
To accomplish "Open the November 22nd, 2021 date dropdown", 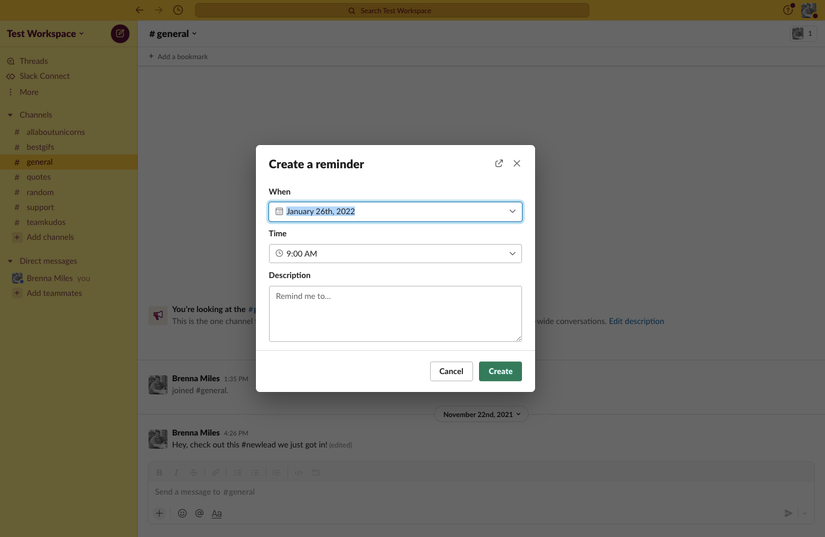I will pyautogui.click(x=481, y=414).
